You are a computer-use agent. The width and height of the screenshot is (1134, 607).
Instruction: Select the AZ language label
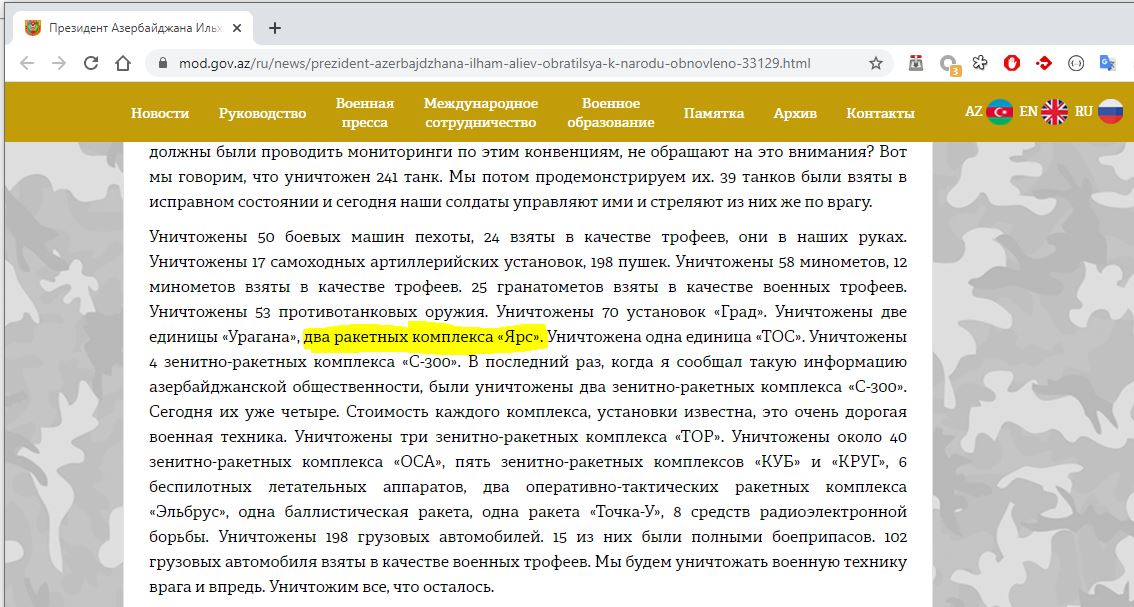pos(973,111)
